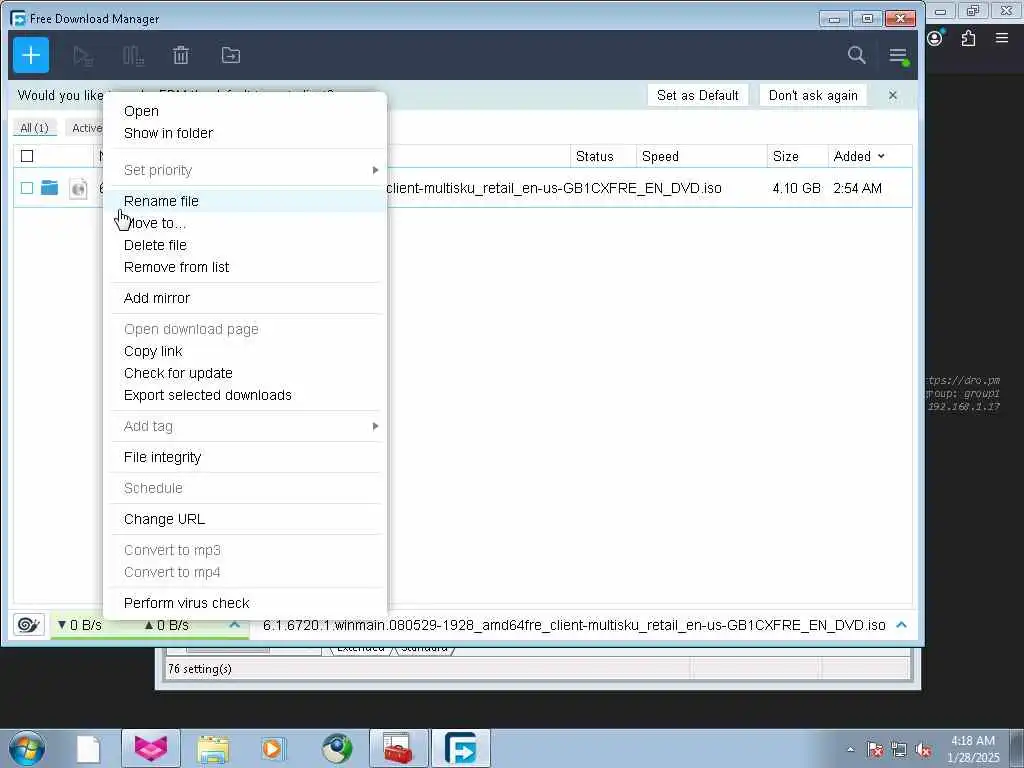Sort by the Status column header

pos(594,157)
